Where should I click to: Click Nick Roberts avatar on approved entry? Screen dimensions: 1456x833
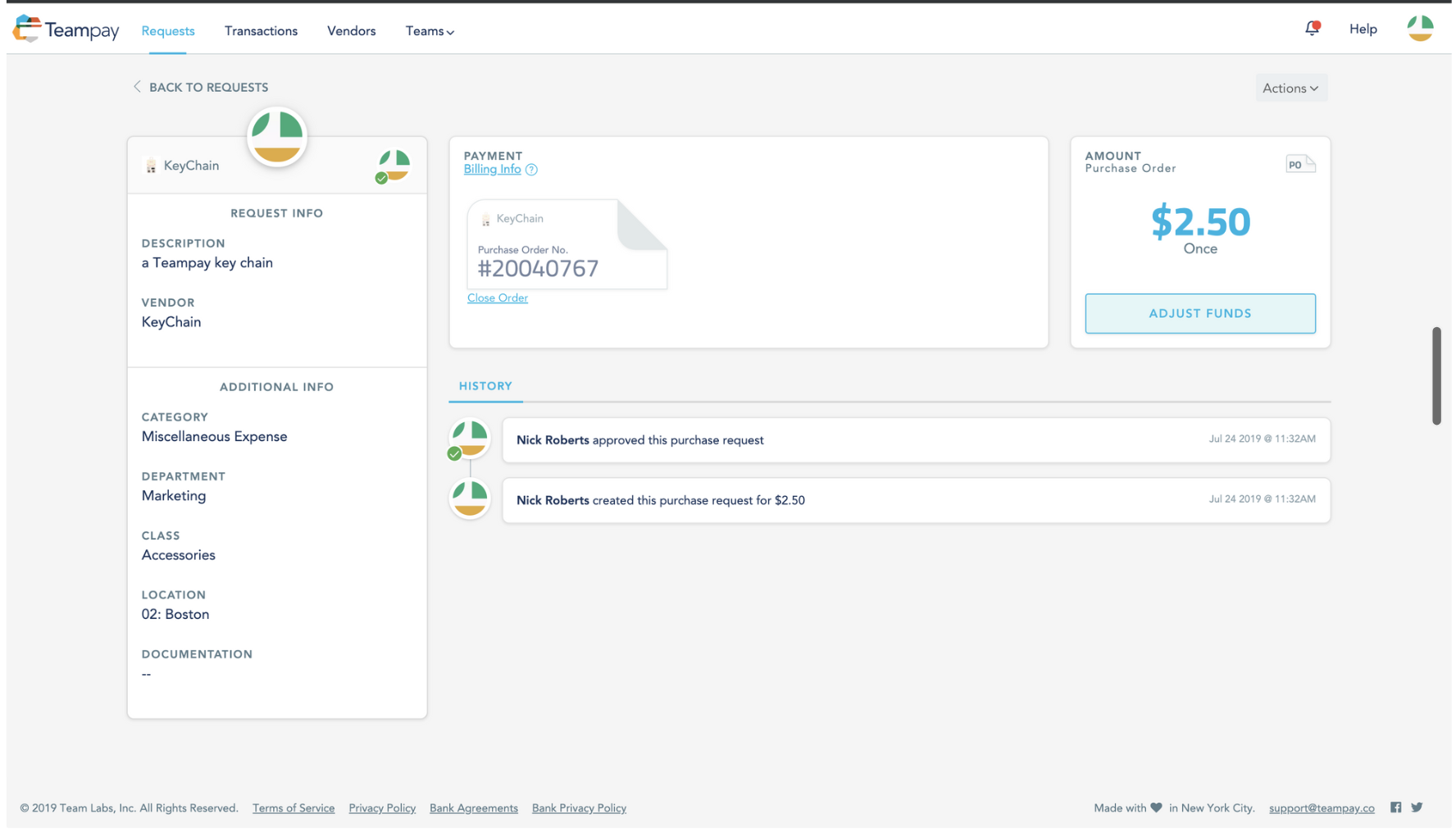pyautogui.click(x=470, y=439)
